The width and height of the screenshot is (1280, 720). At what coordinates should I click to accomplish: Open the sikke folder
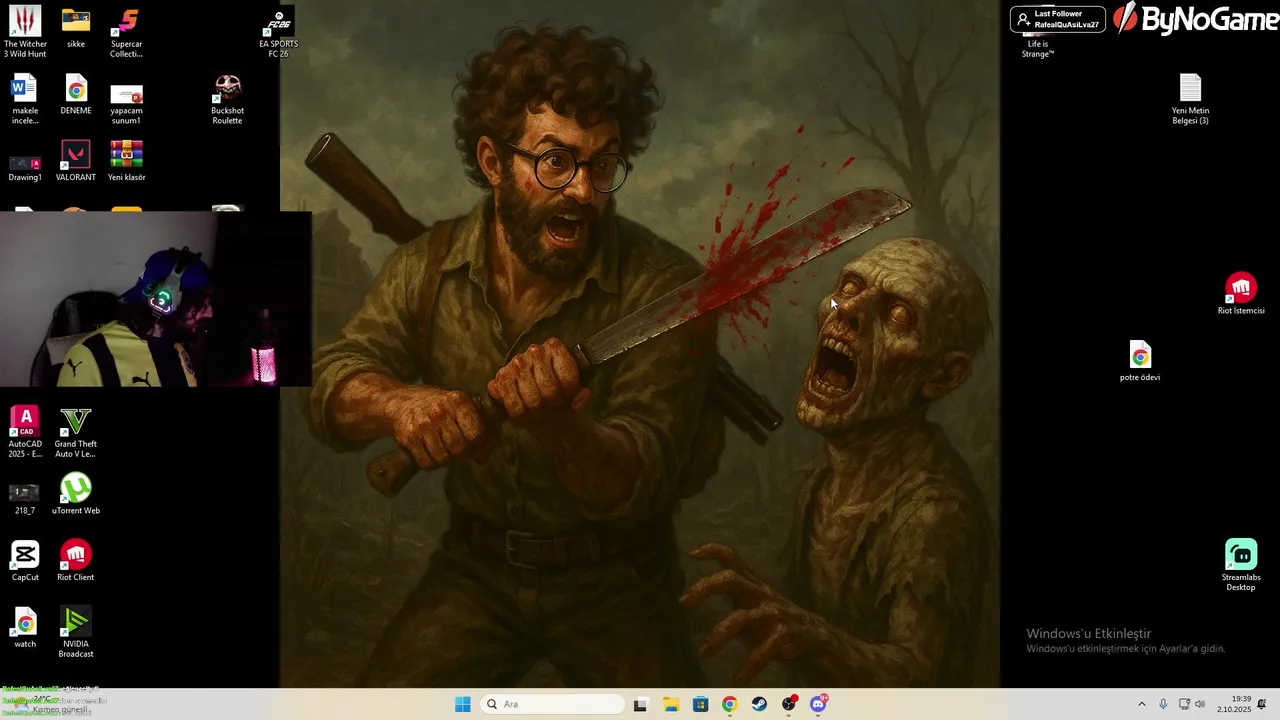pos(76,28)
